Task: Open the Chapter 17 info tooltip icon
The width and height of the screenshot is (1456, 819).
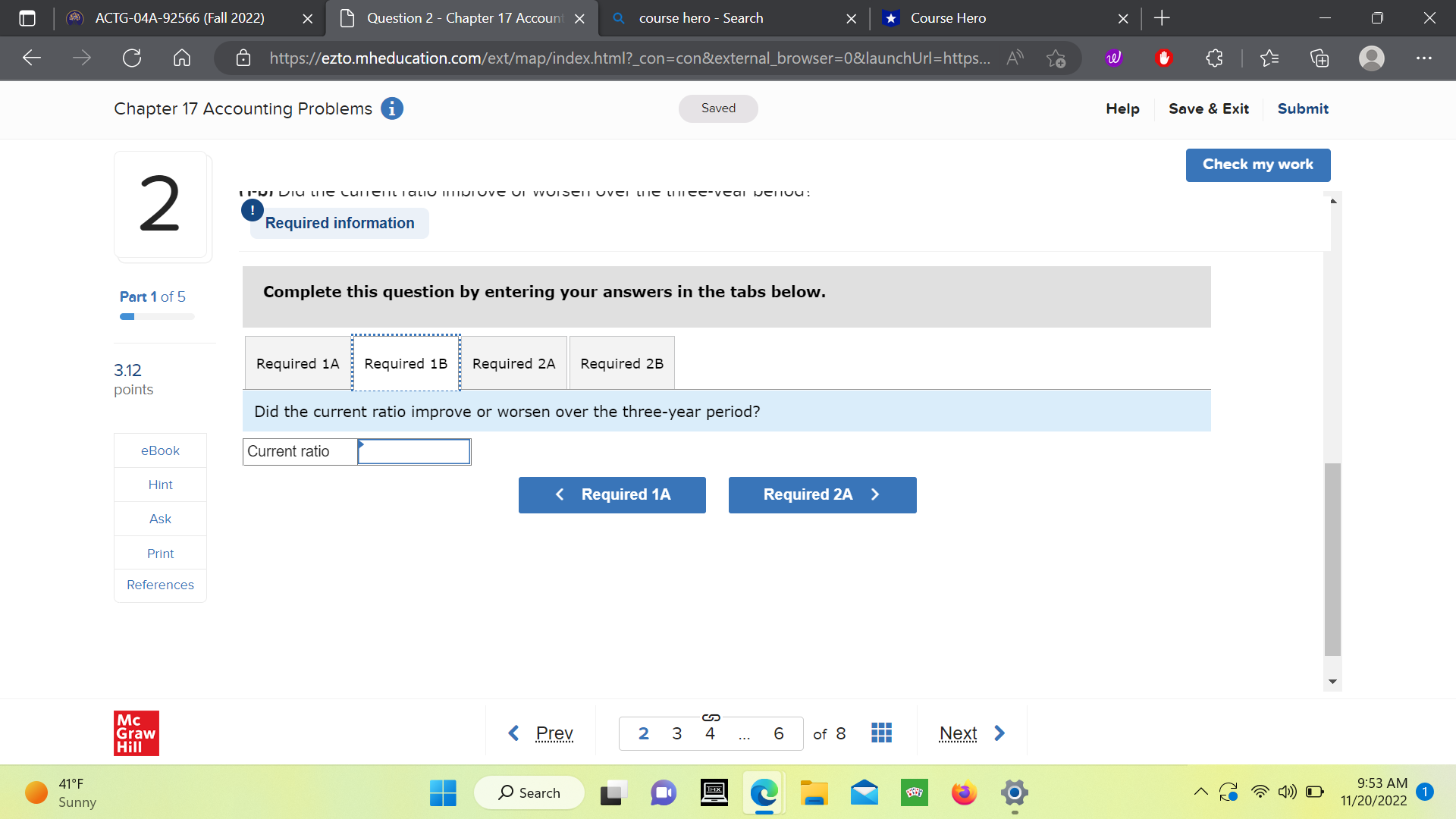Action: coord(391,108)
